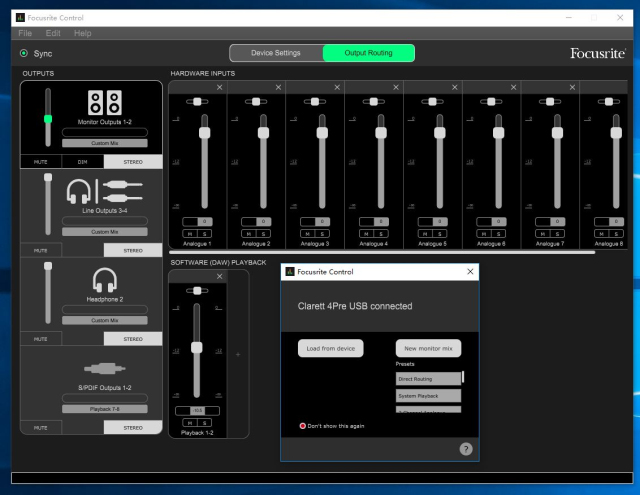
Task: Click the help question mark icon
Action: coord(465,449)
